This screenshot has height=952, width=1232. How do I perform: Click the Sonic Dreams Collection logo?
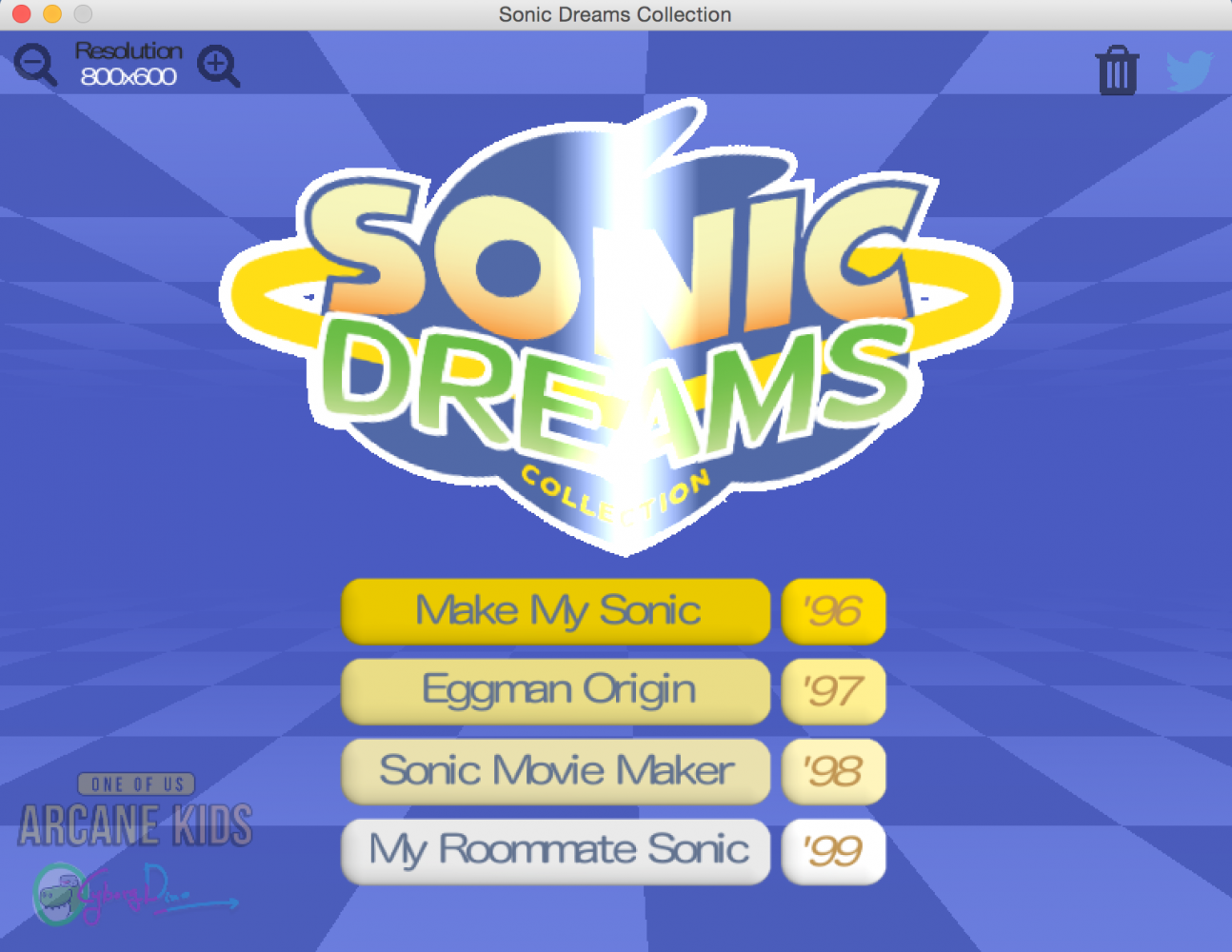pos(616,326)
